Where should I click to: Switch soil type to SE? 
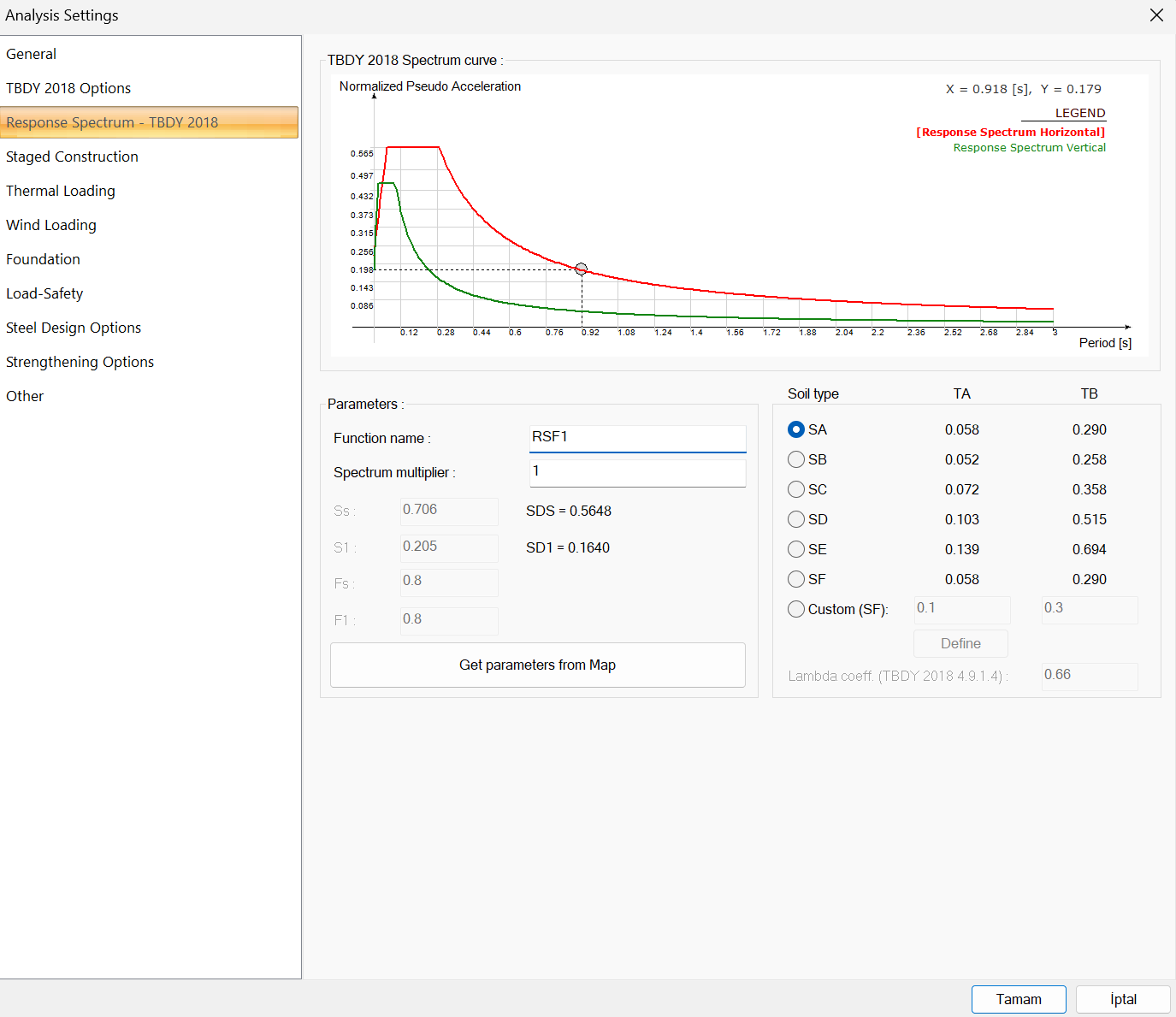tap(796, 549)
